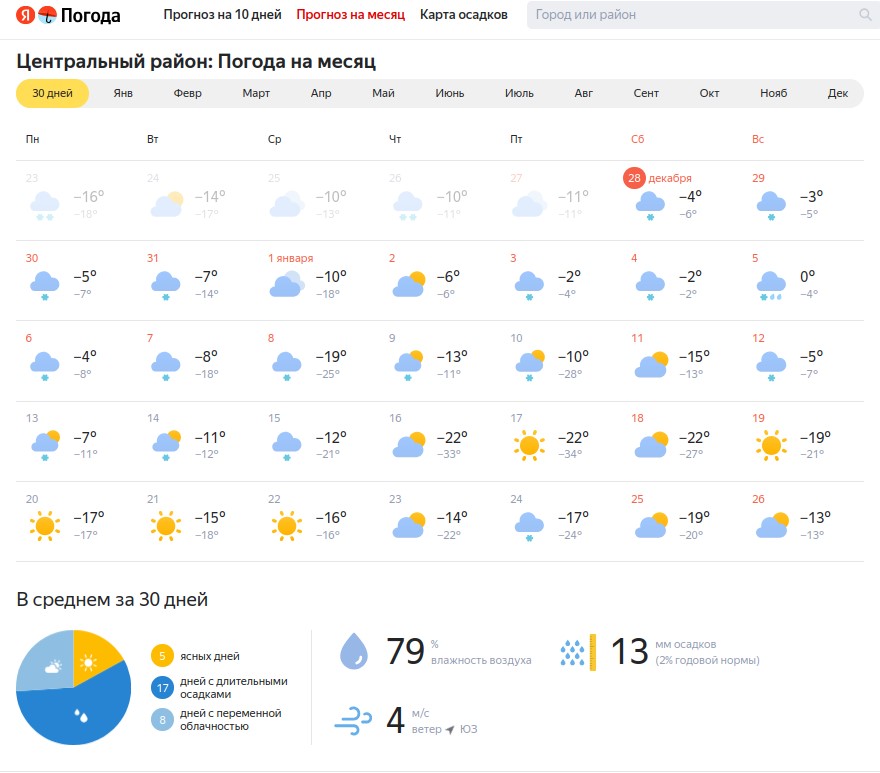Click partly cloudy icon for day 11

(651, 364)
